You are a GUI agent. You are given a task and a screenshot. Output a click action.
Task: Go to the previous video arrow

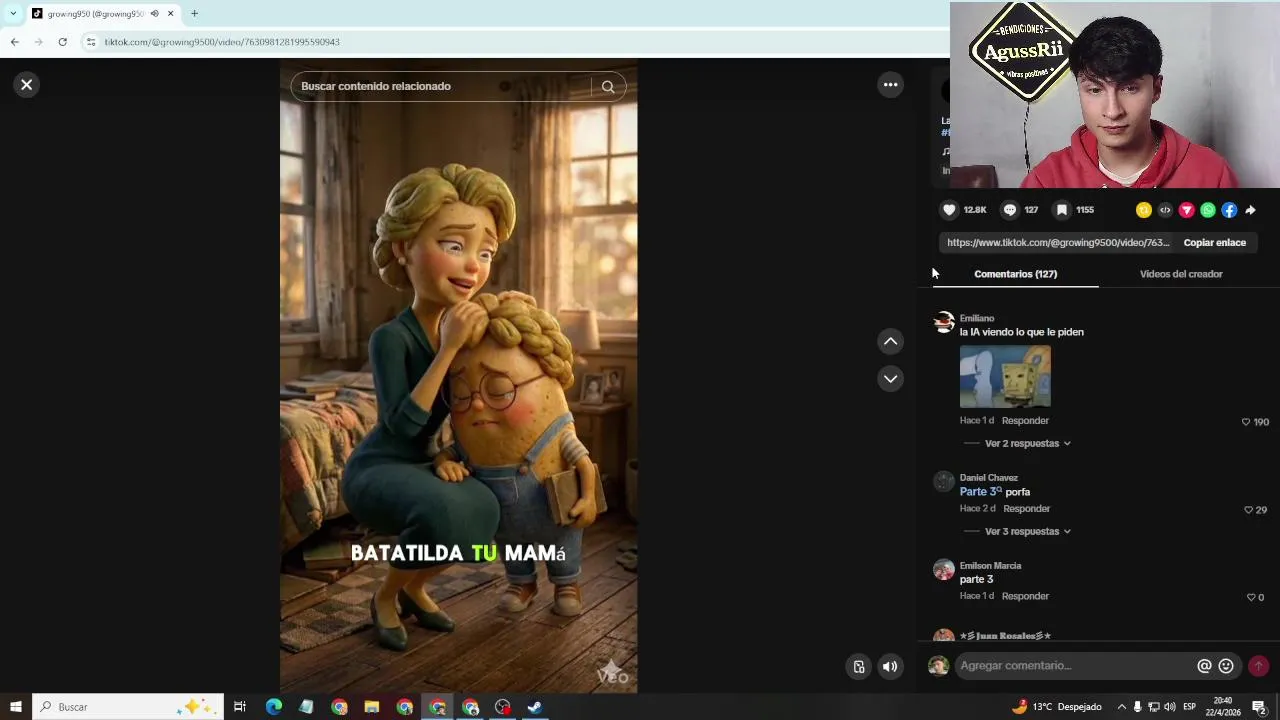(x=890, y=342)
